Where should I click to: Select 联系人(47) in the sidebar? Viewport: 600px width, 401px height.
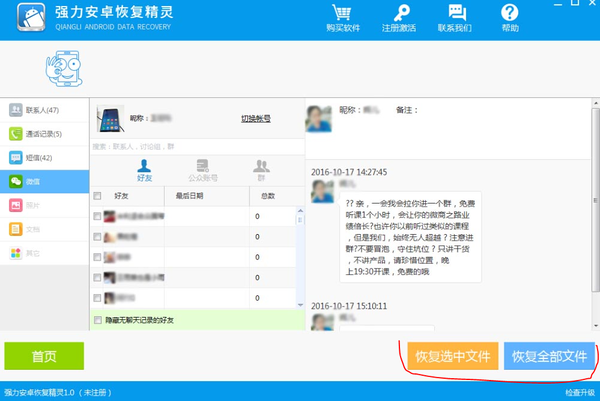[x=44, y=110]
